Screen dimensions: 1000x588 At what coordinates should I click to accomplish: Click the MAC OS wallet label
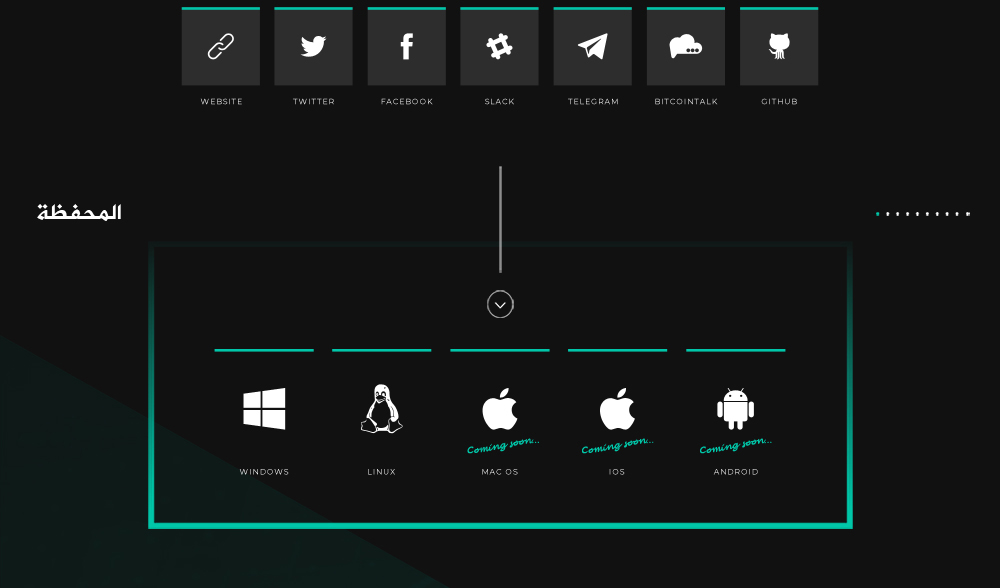coord(500,472)
